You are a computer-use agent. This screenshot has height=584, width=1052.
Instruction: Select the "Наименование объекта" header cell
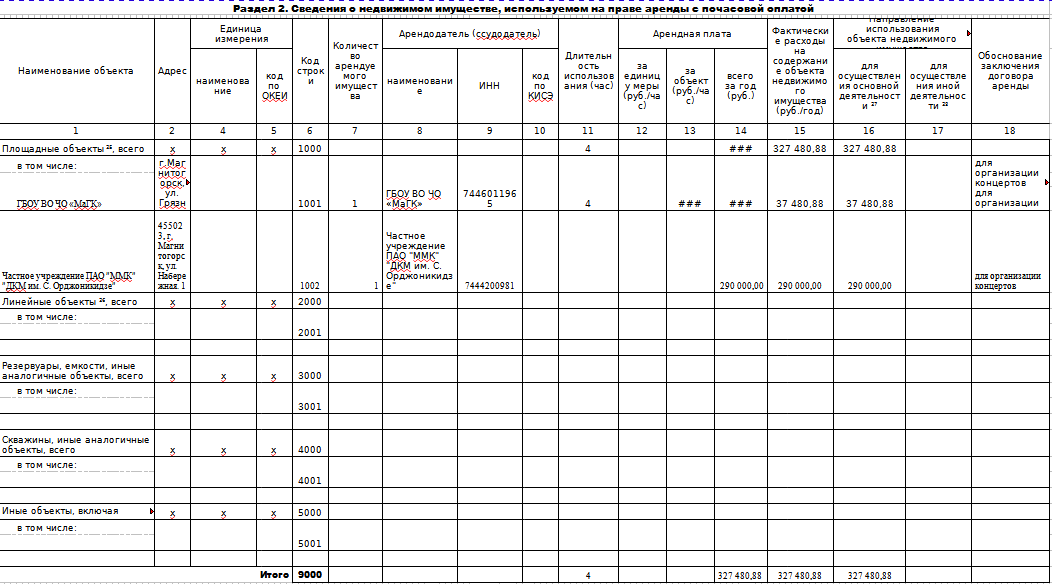[x=76, y=71]
